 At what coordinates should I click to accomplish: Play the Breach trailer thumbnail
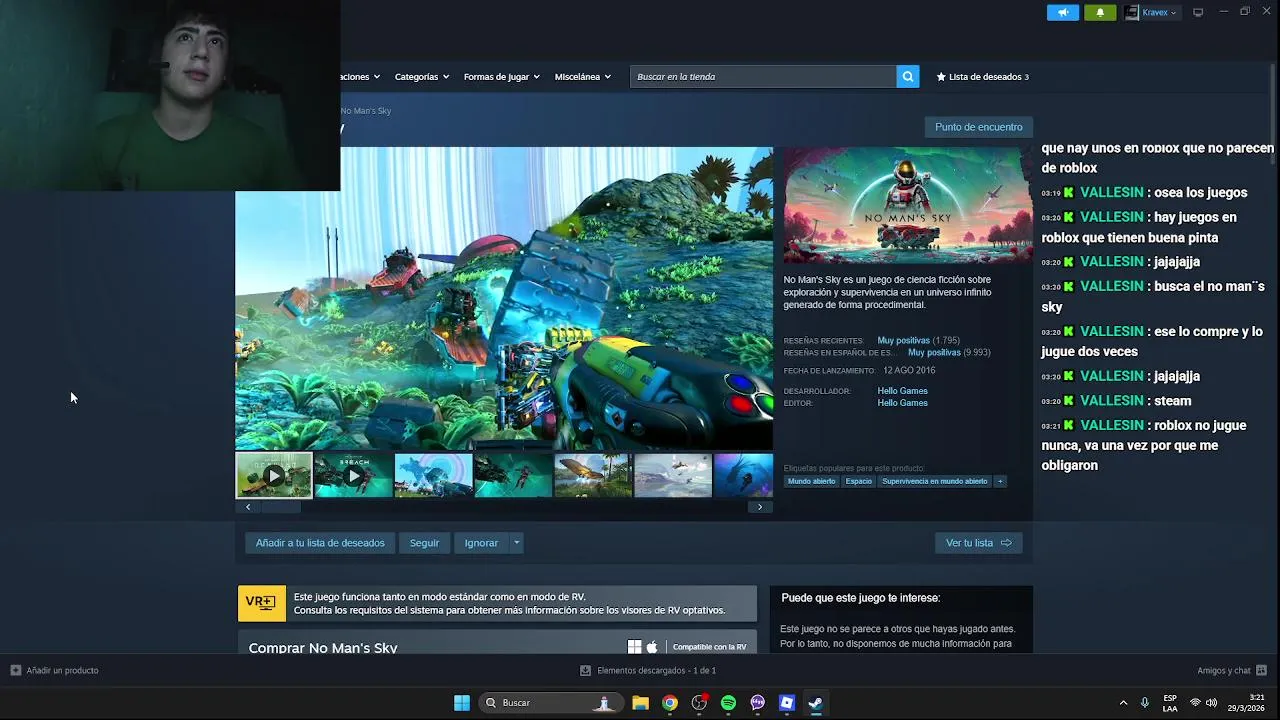tap(353, 475)
